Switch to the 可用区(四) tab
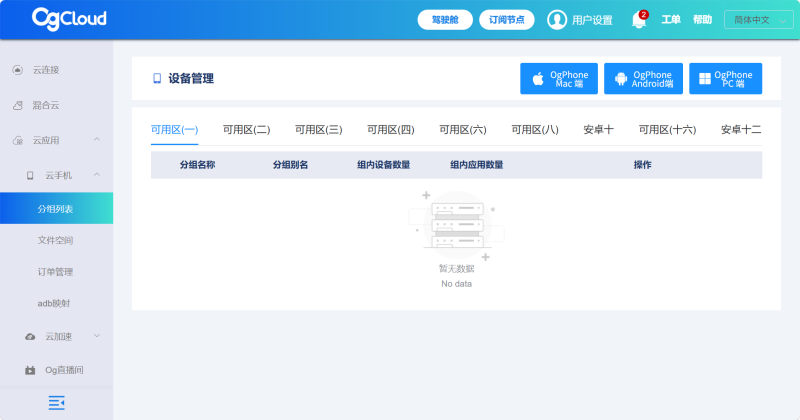 click(x=391, y=130)
